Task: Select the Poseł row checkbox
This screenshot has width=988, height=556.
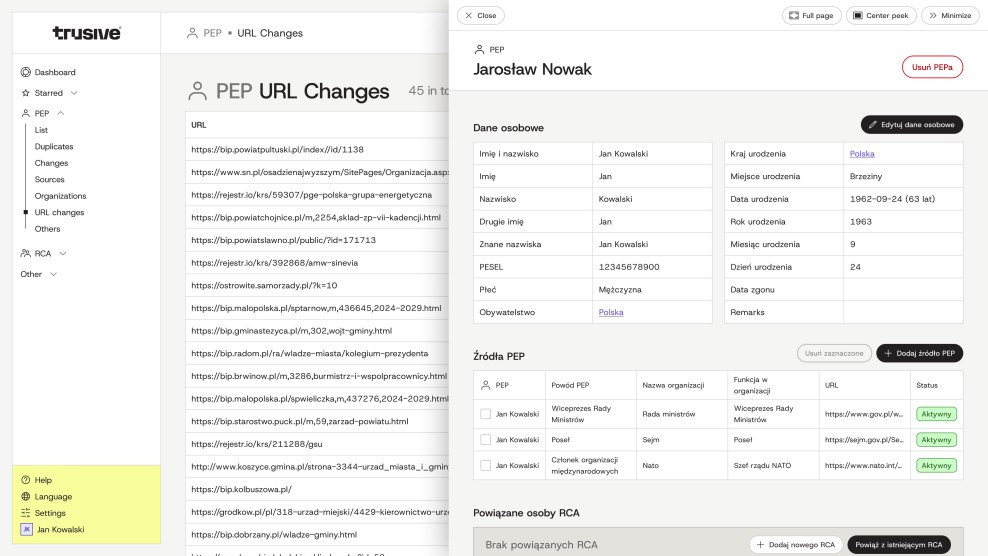Action: [485, 440]
